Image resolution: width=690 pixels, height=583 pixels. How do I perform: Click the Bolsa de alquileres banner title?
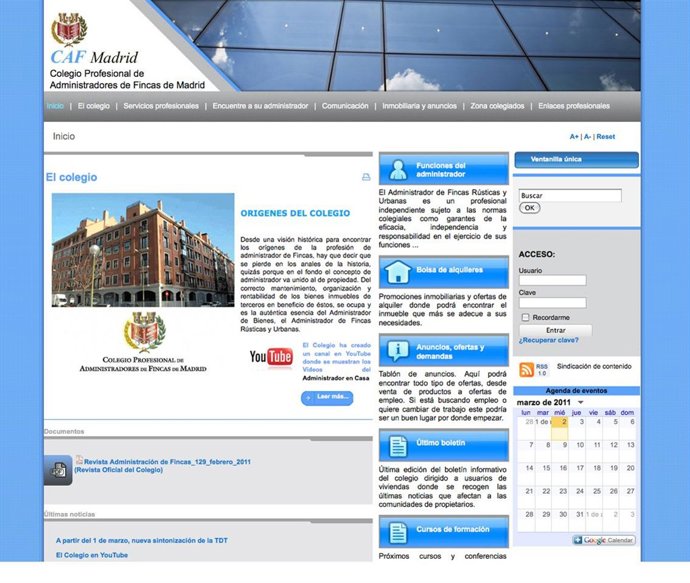(449, 270)
